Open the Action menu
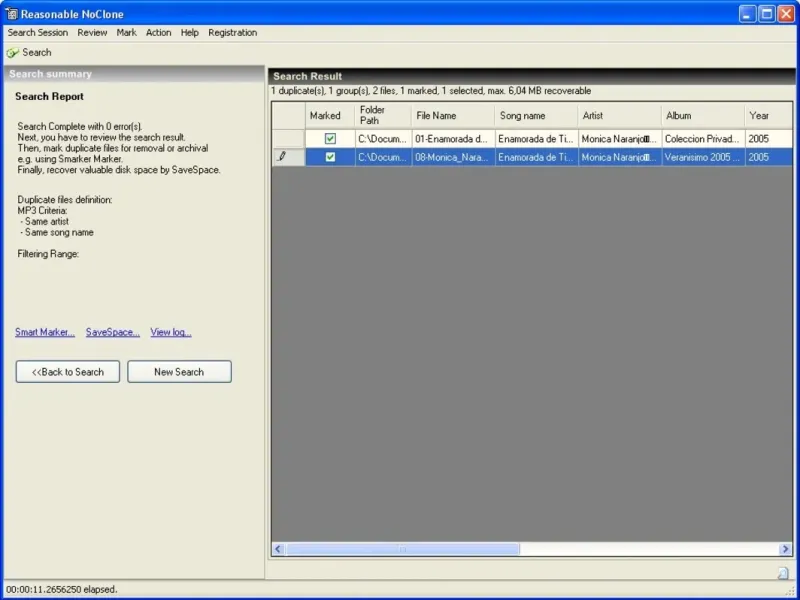Image resolution: width=800 pixels, height=600 pixels. pyautogui.click(x=159, y=33)
